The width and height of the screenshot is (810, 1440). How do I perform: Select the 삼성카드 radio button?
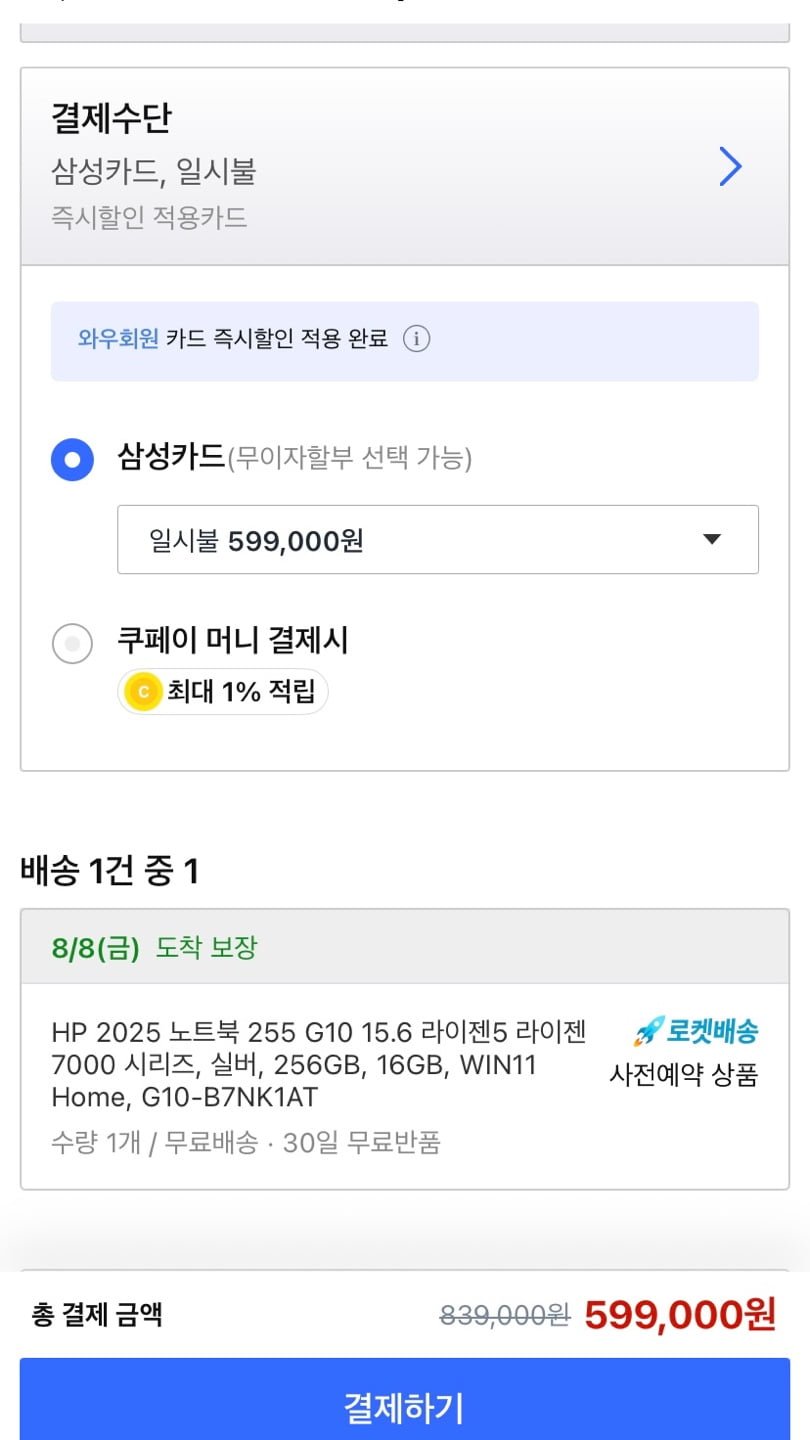pos(72,459)
